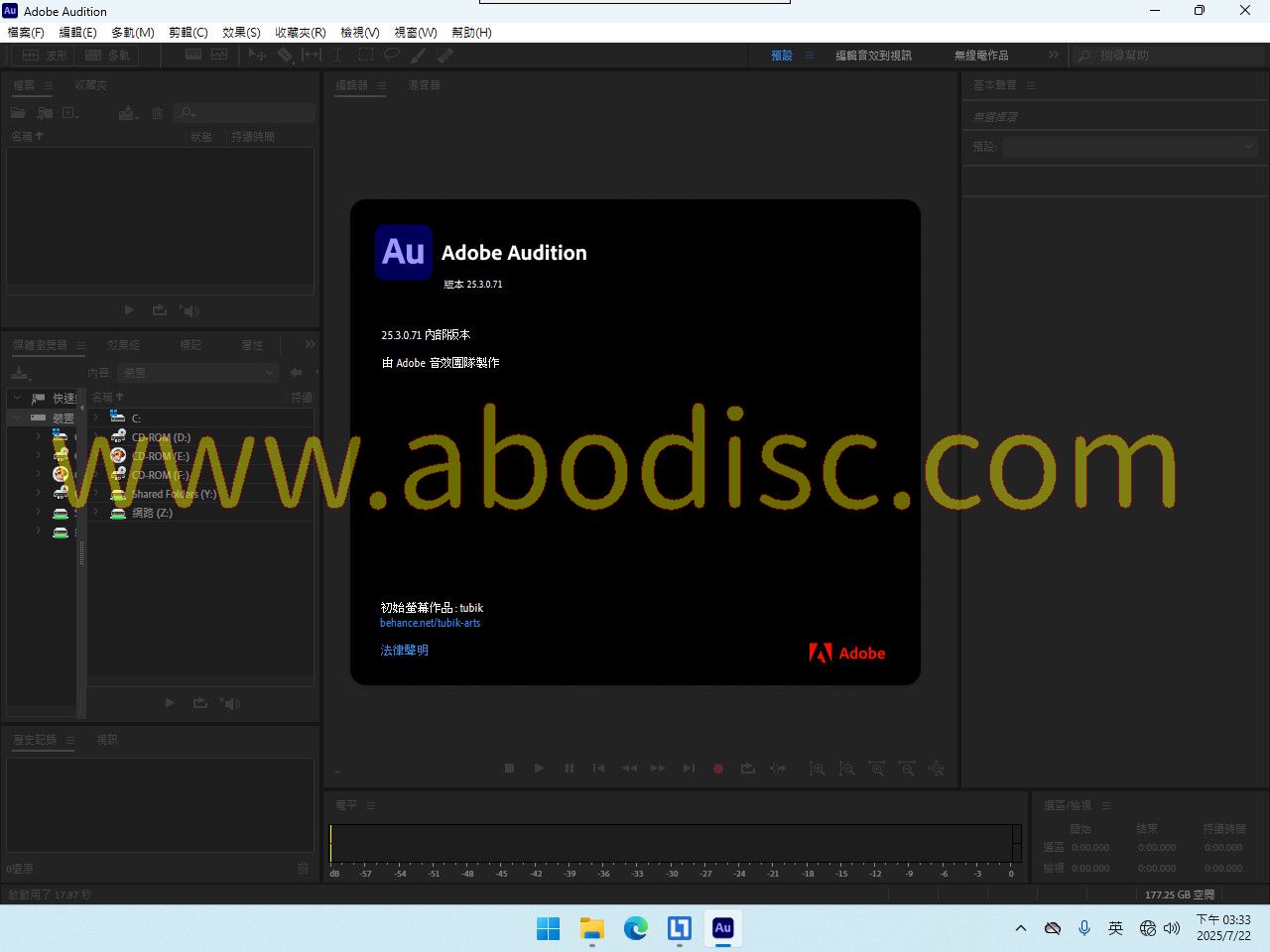The height and width of the screenshot is (952, 1270).
Task: Open the 效果(S) menu
Action: (x=241, y=32)
